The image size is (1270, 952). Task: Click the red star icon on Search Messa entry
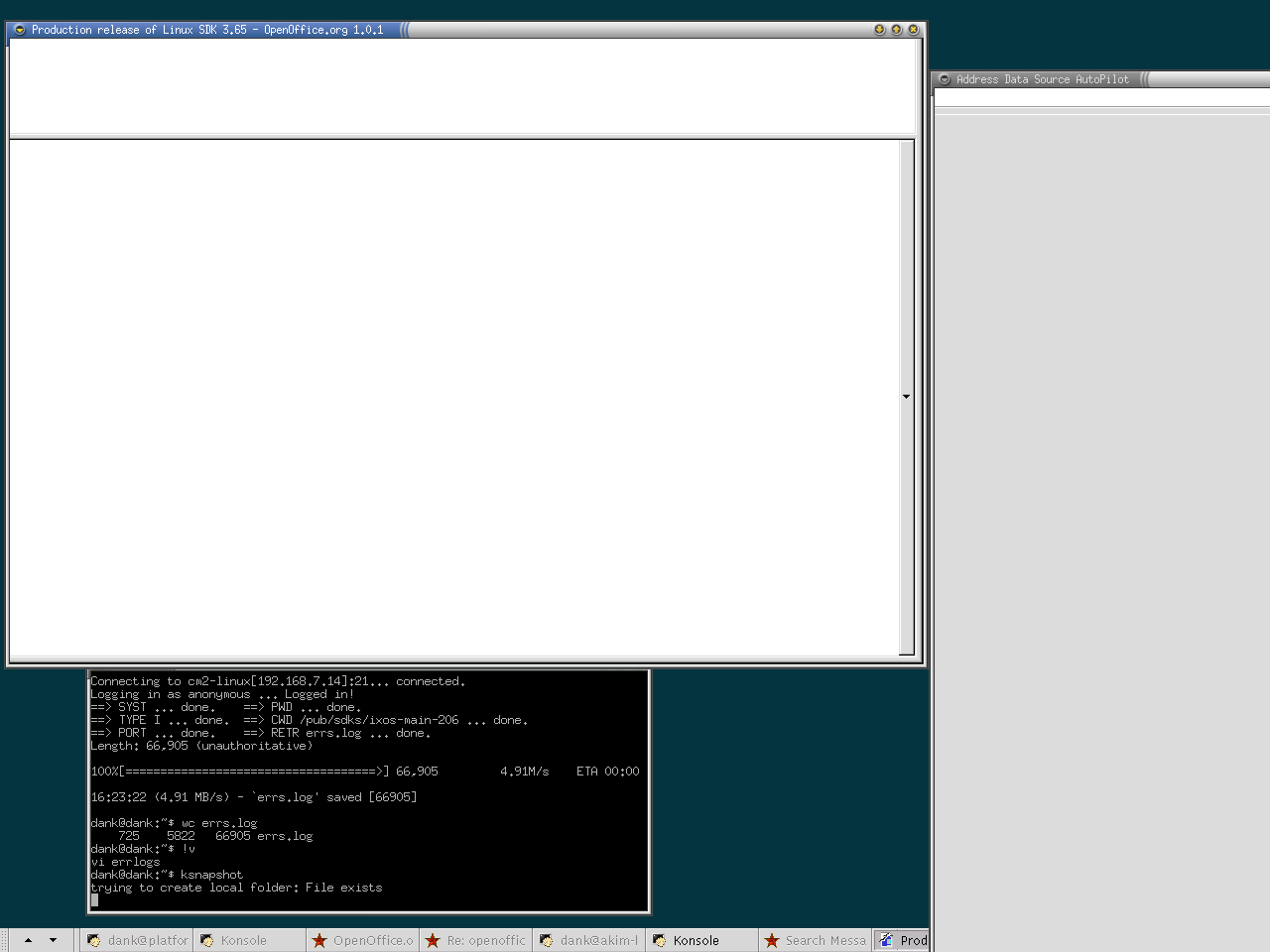click(x=772, y=940)
